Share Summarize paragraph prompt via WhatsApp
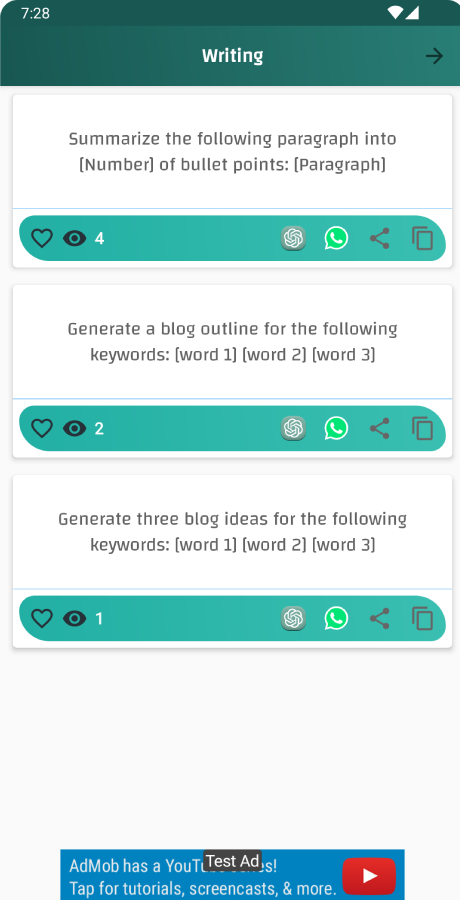The image size is (460, 900). click(336, 238)
